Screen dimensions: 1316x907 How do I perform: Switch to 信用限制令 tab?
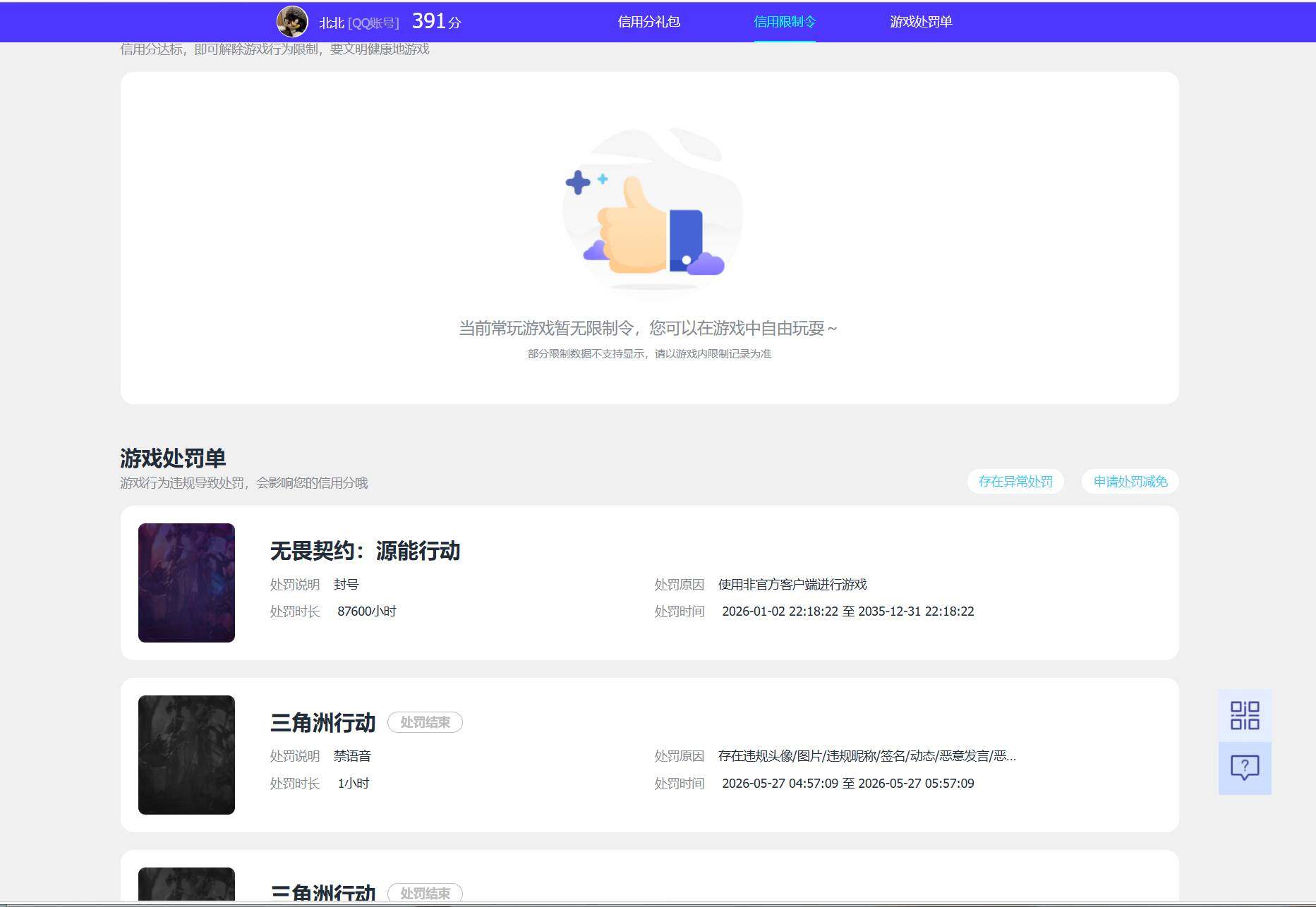(785, 22)
